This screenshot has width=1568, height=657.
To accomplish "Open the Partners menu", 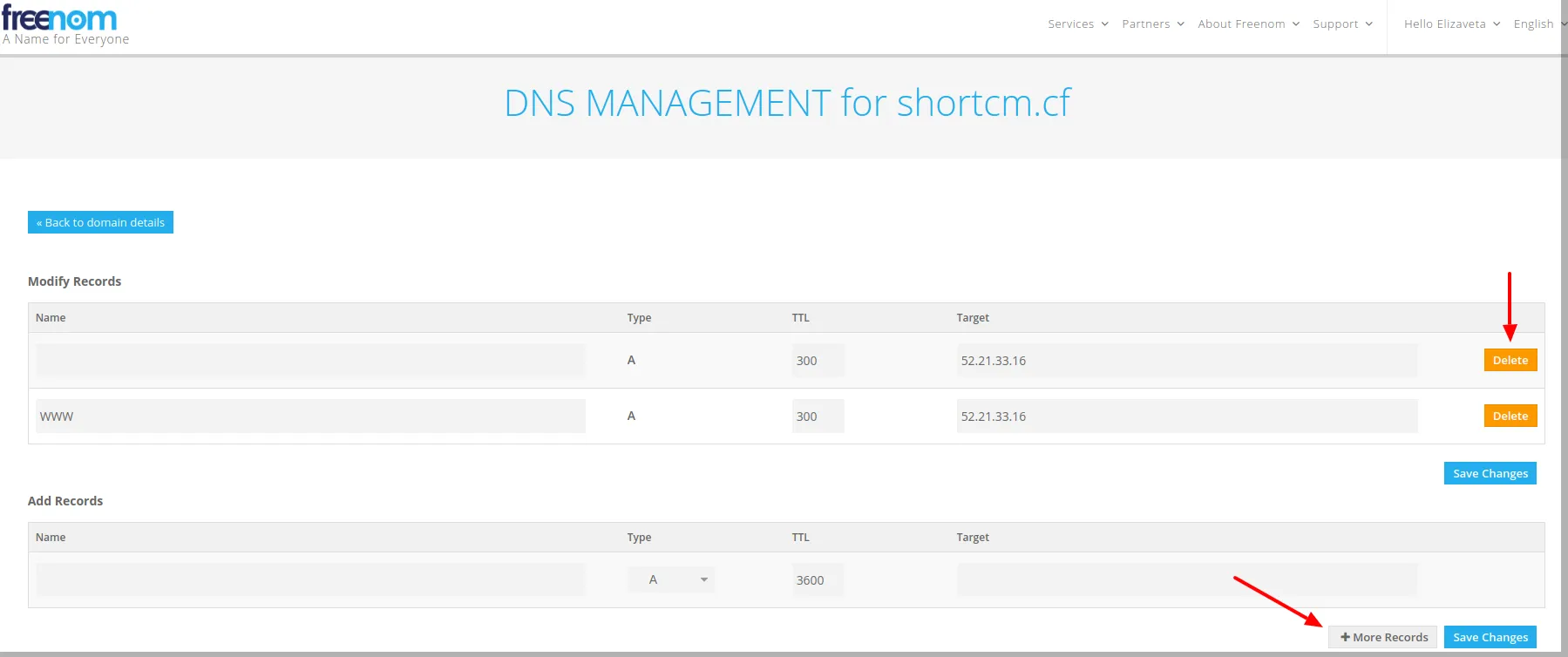I will [1153, 24].
